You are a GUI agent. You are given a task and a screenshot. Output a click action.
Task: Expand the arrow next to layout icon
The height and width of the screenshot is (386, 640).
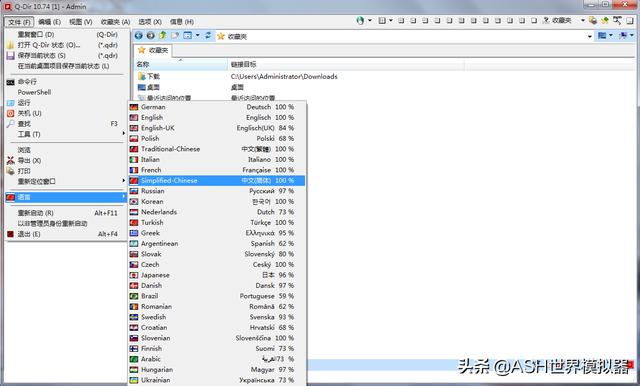click(x=391, y=20)
